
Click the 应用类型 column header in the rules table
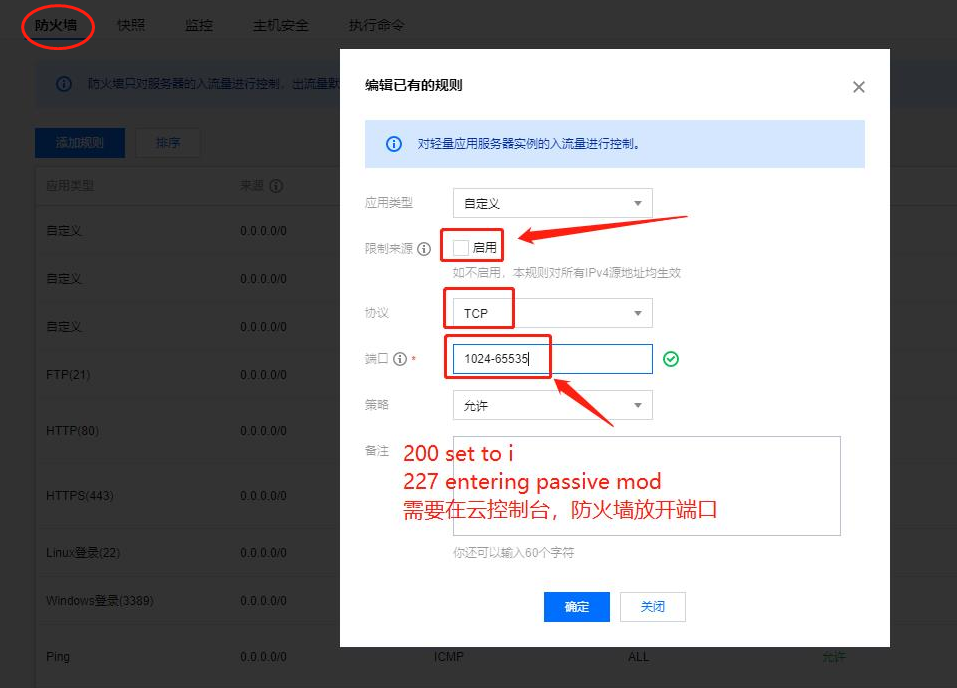point(70,186)
